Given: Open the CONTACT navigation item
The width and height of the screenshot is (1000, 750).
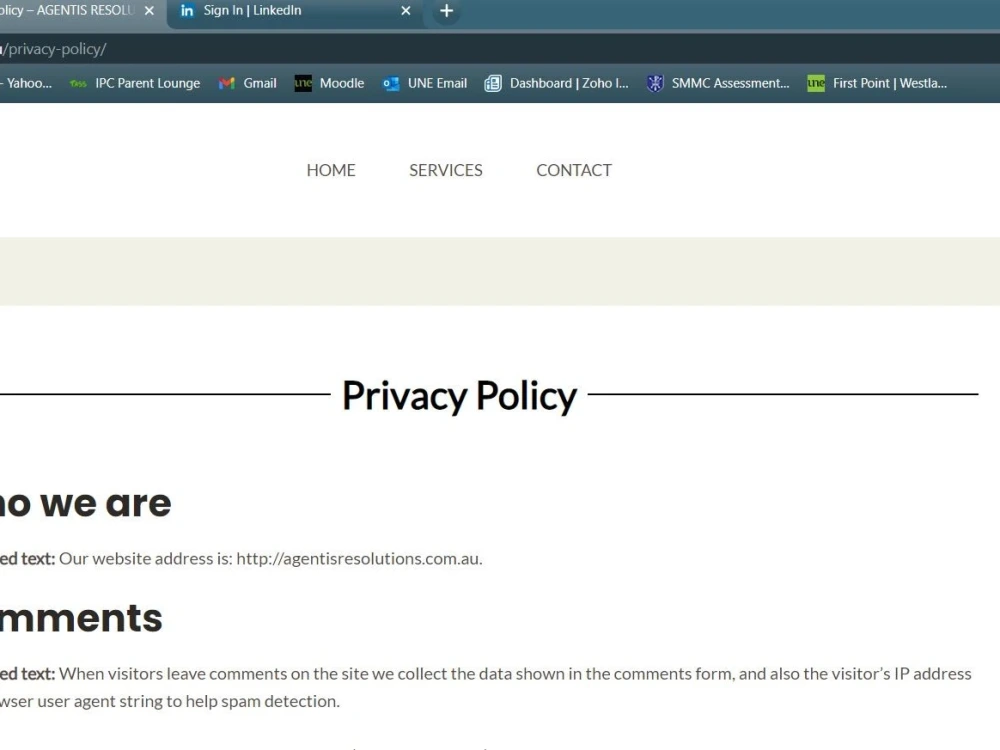Looking at the screenshot, I should (x=574, y=170).
